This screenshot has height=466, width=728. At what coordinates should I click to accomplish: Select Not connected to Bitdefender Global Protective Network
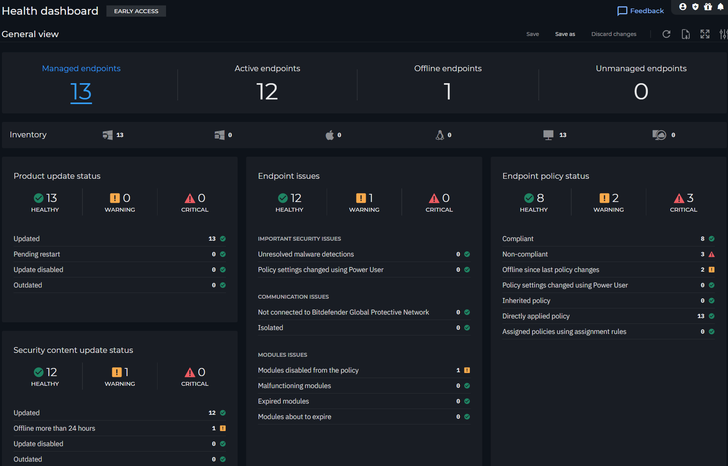click(364, 312)
